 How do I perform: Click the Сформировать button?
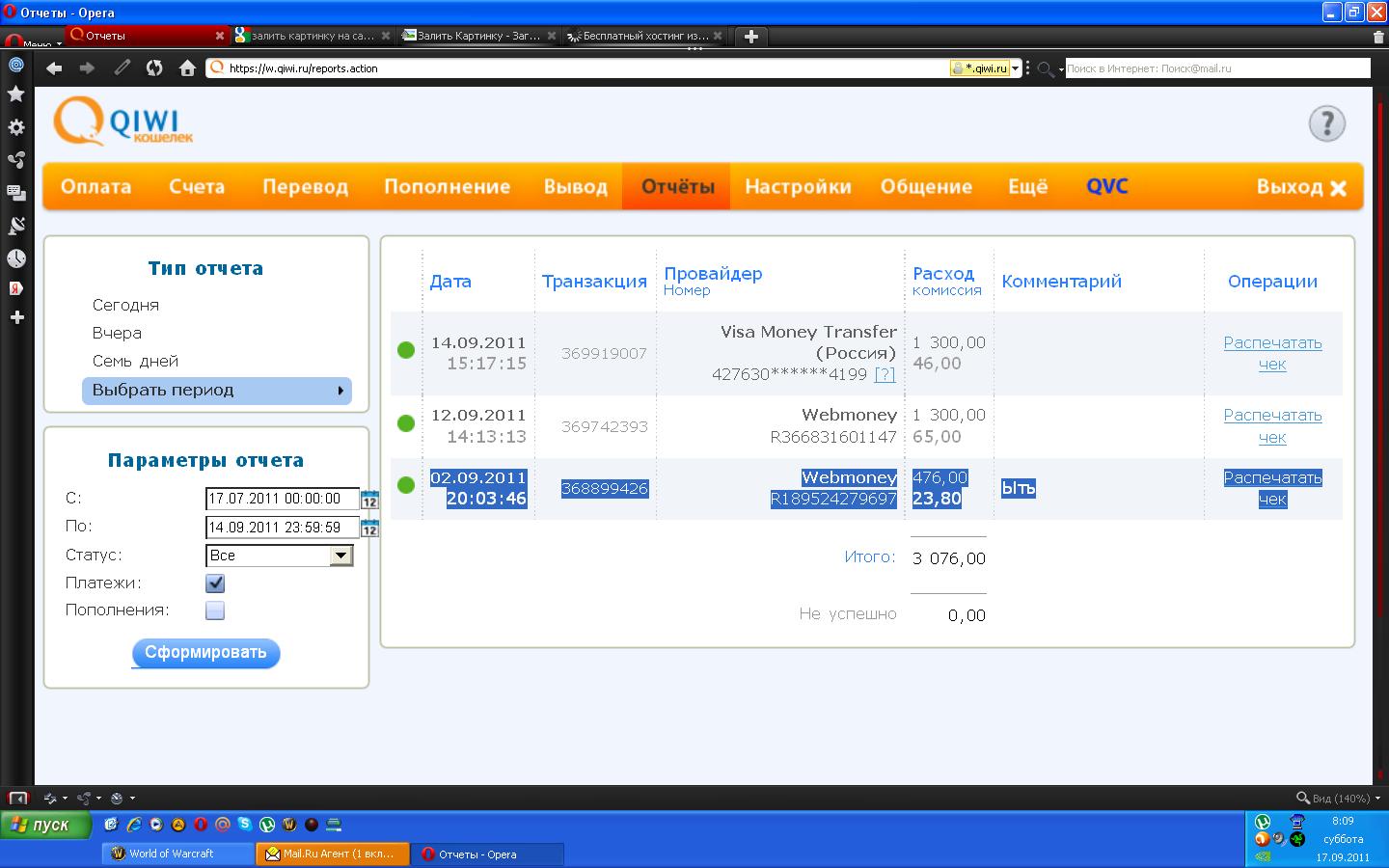(205, 653)
